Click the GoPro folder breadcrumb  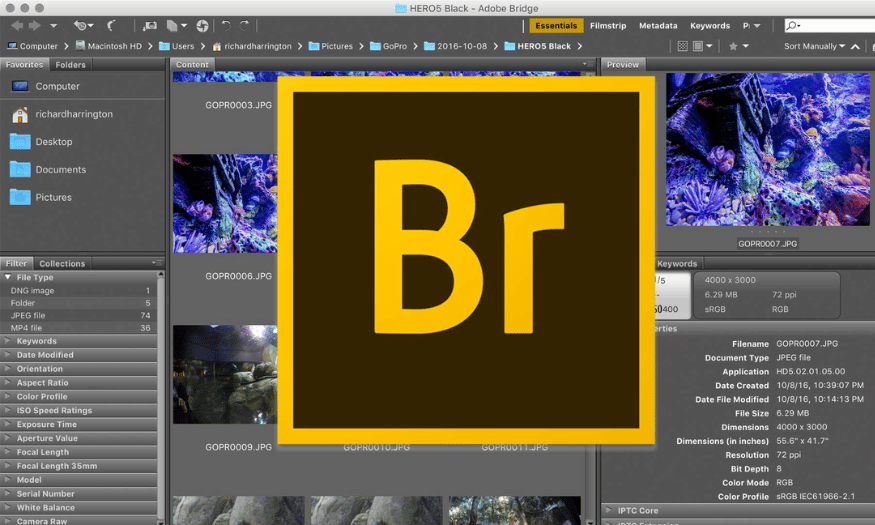tap(388, 46)
